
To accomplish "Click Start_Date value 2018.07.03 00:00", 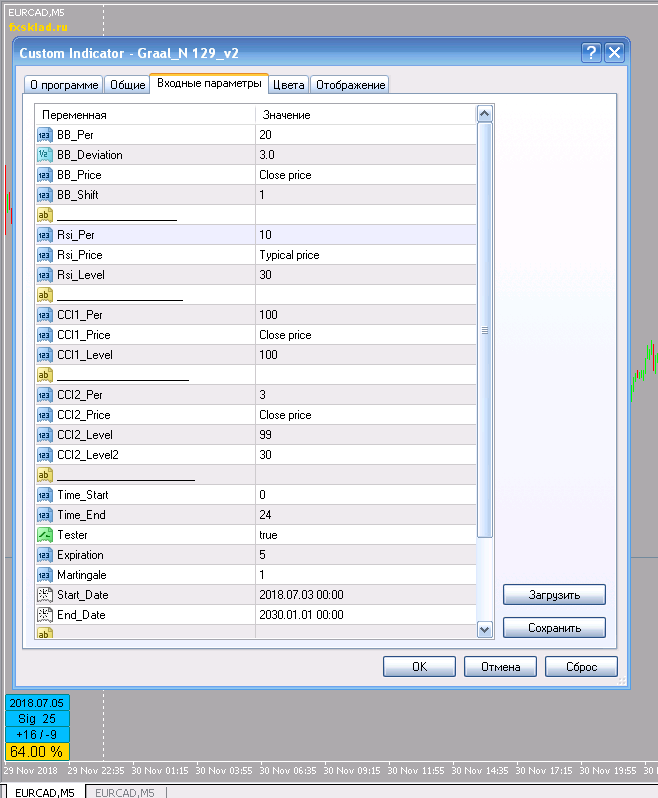I will point(301,595).
